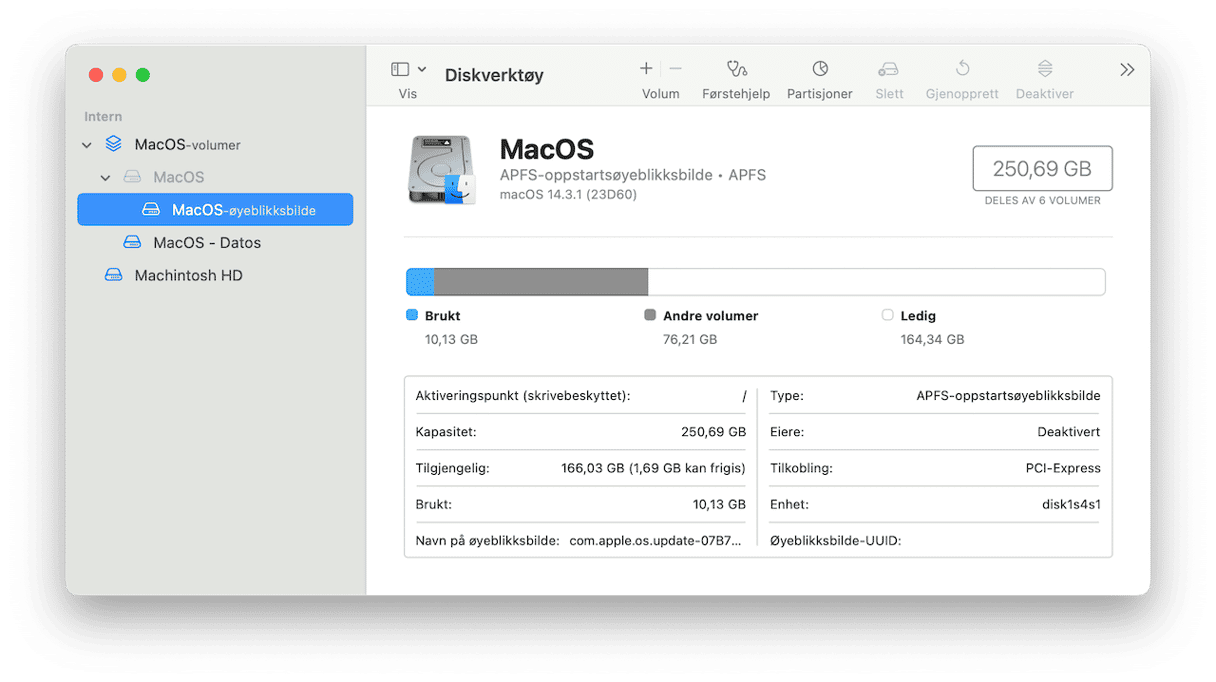Screen dimensions: 1216x682
Task: Click the Andre volumer legend label
Action: tap(711, 316)
